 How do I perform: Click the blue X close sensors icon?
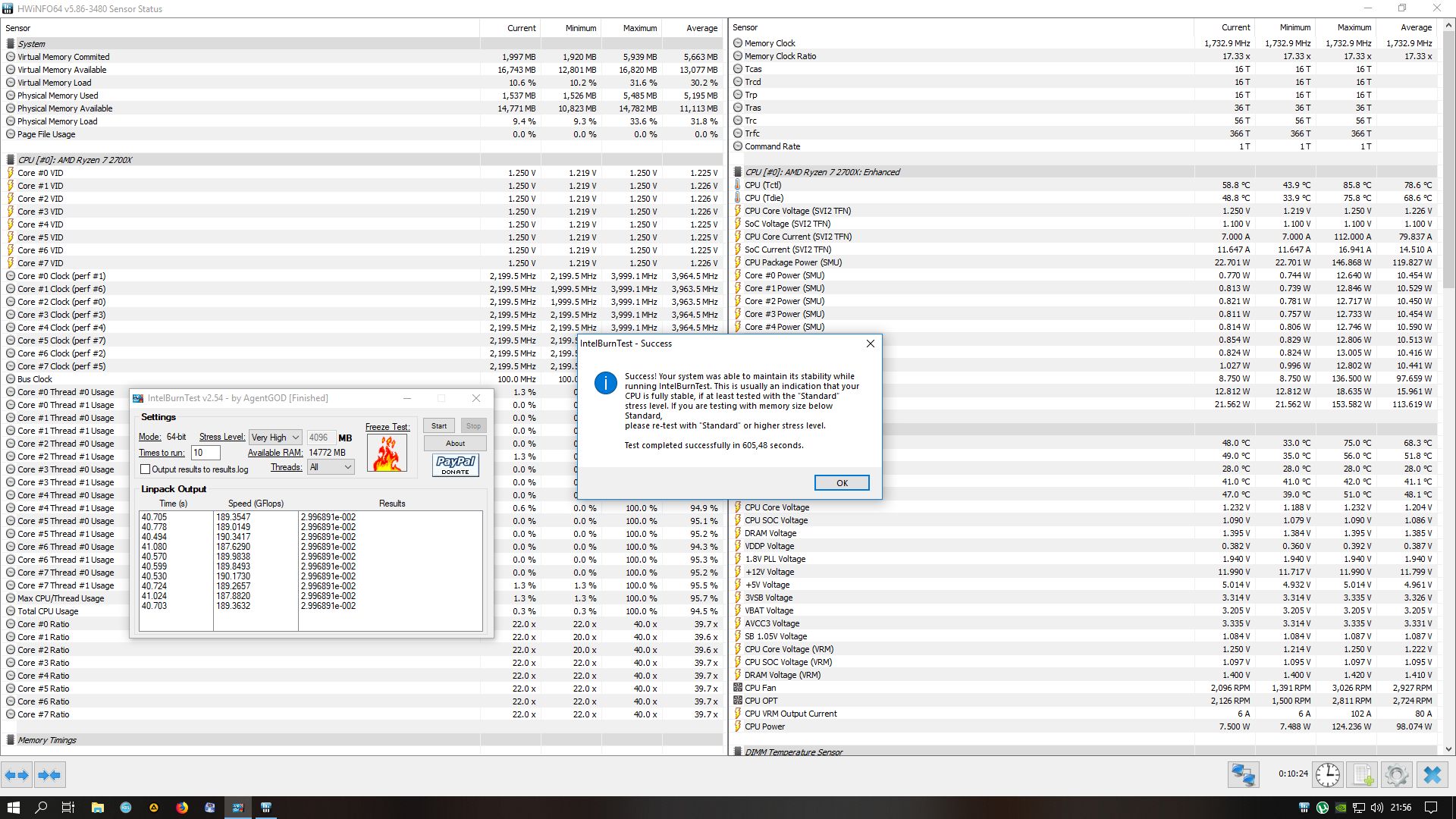click(1432, 774)
